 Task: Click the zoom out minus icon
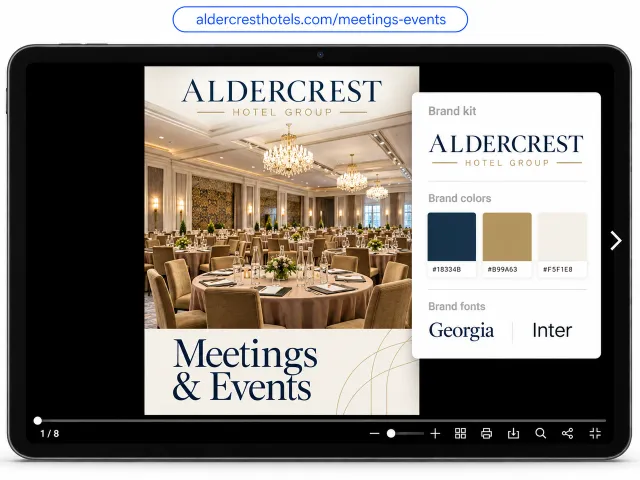pos(374,433)
